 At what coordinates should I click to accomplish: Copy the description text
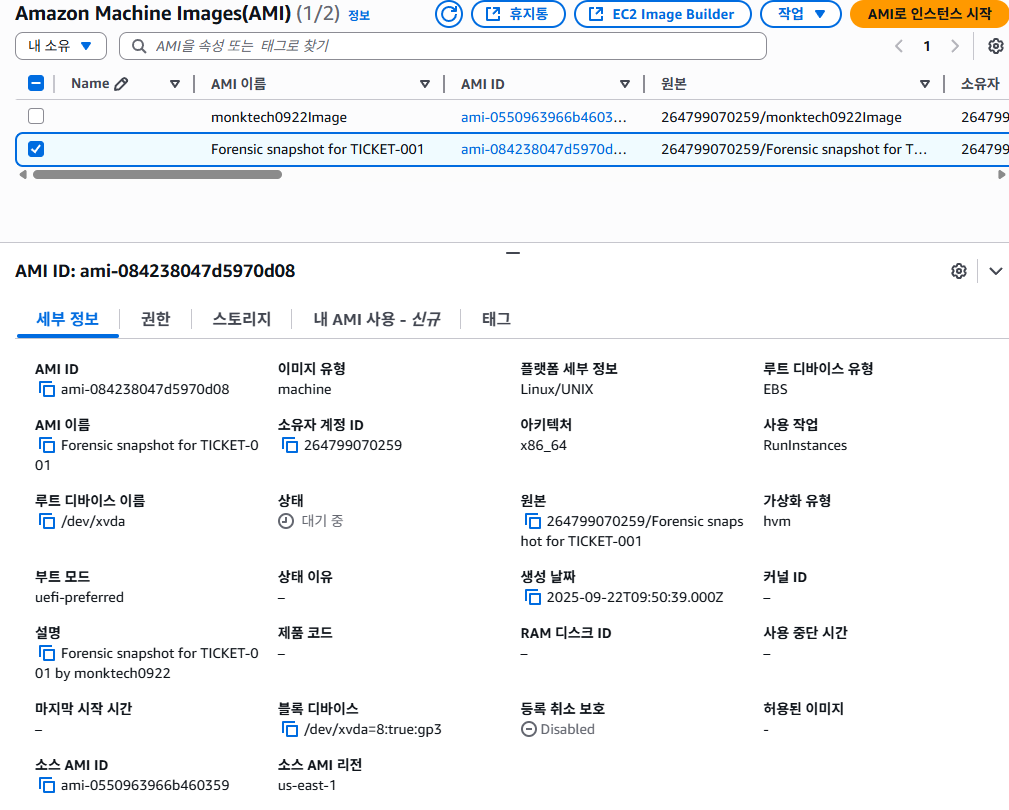pyautogui.click(x=47, y=653)
